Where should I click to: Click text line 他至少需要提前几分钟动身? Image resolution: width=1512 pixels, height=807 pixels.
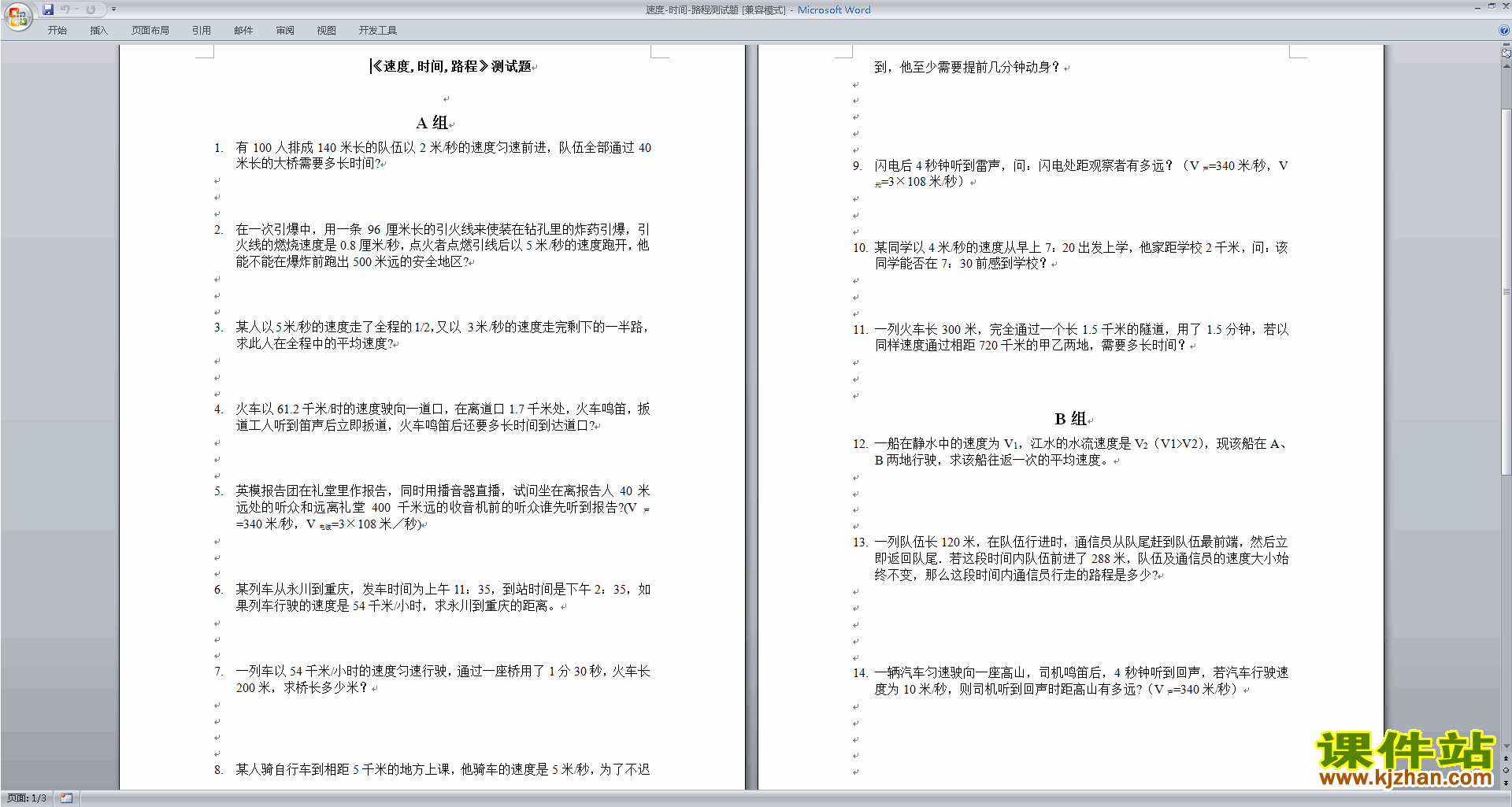pos(967,67)
